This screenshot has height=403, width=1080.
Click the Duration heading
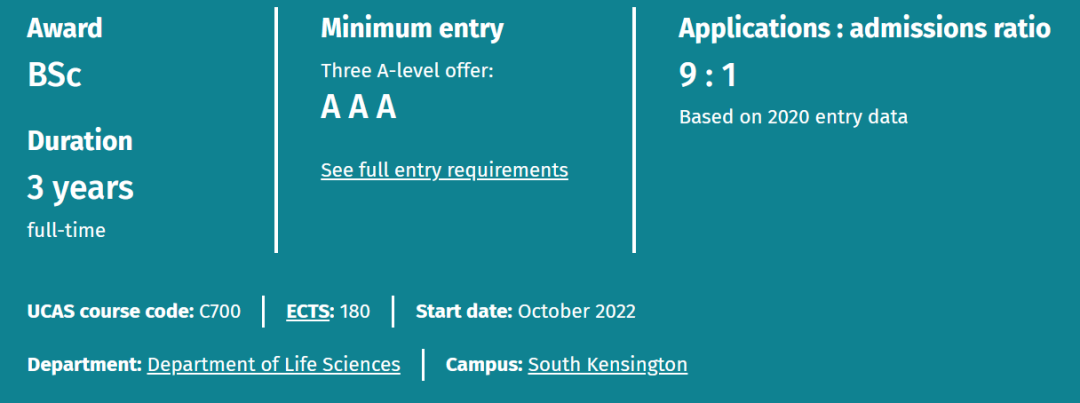tap(79, 141)
